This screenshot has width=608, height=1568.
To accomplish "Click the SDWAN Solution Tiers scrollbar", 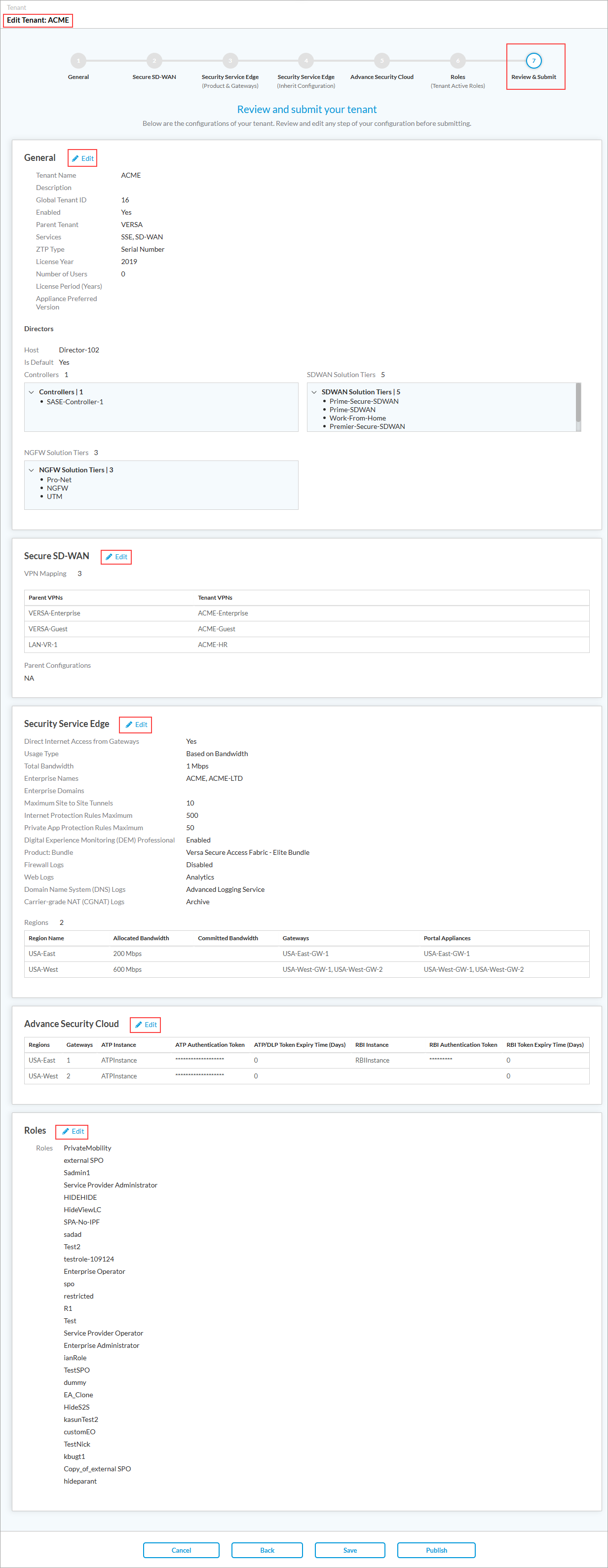I will [578, 403].
